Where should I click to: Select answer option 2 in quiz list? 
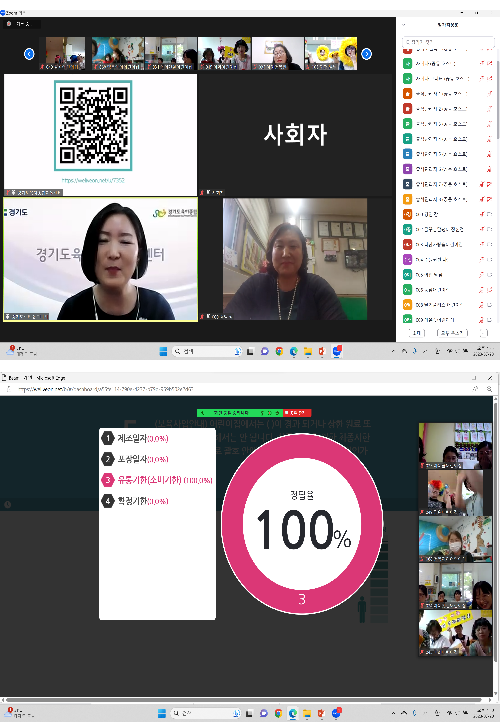[135, 459]
